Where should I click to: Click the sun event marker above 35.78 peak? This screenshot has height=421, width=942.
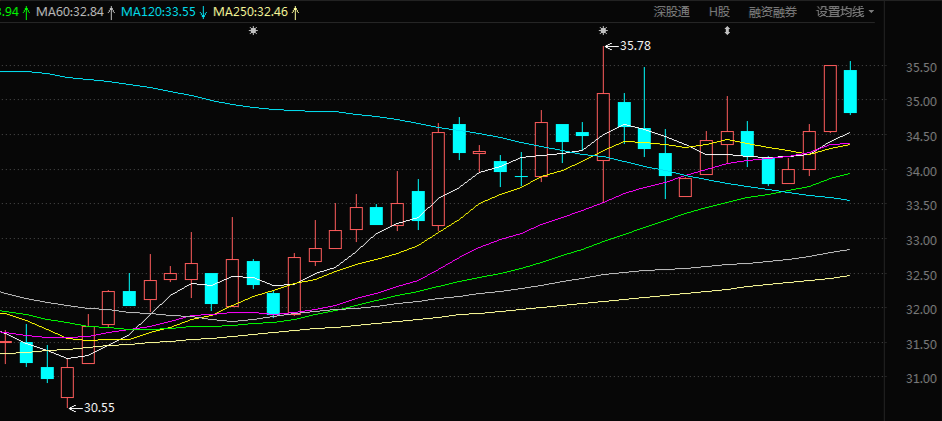[x=603, y=31]
